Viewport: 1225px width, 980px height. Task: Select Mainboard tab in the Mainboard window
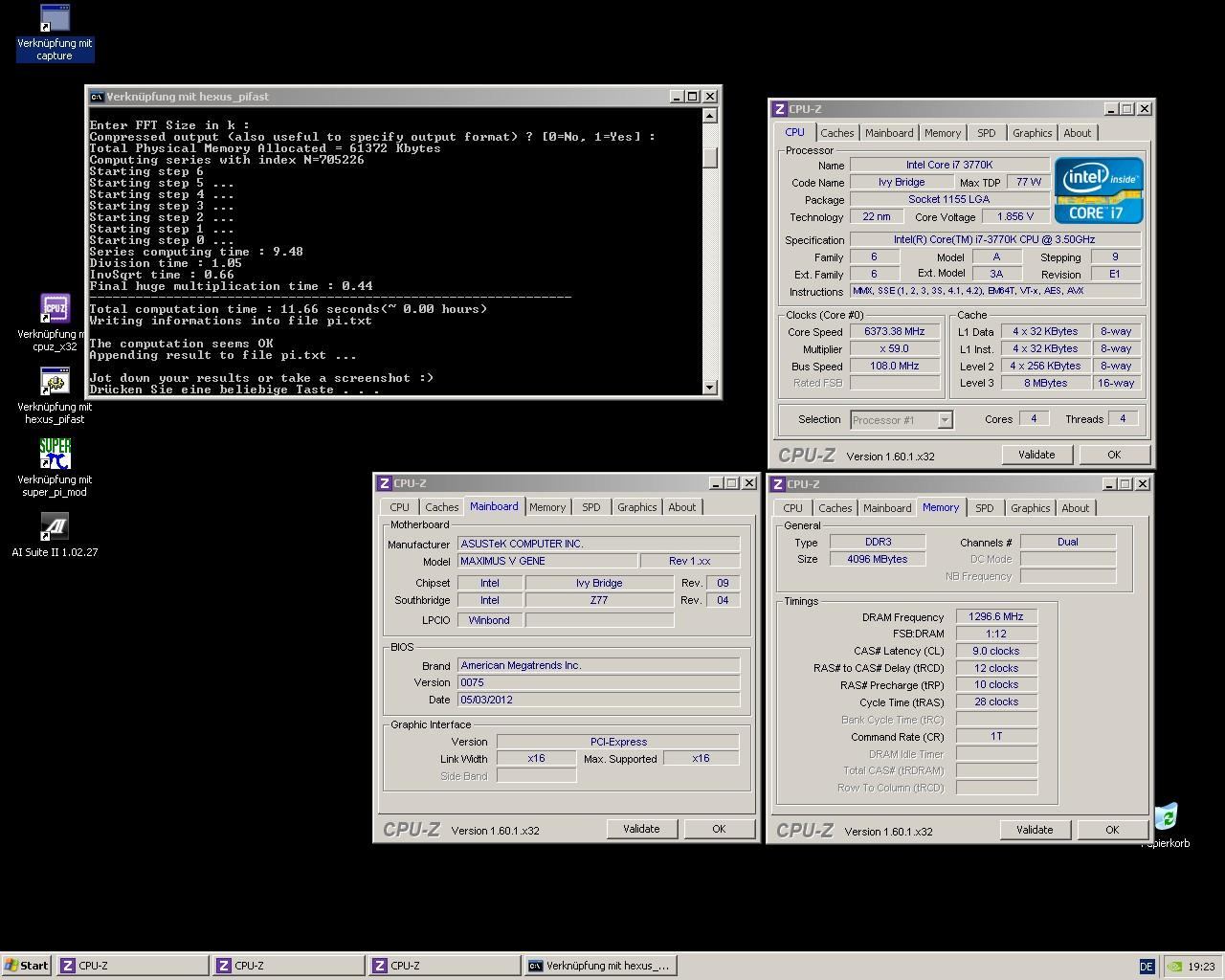pyautogui.click(x=494, y=506)
